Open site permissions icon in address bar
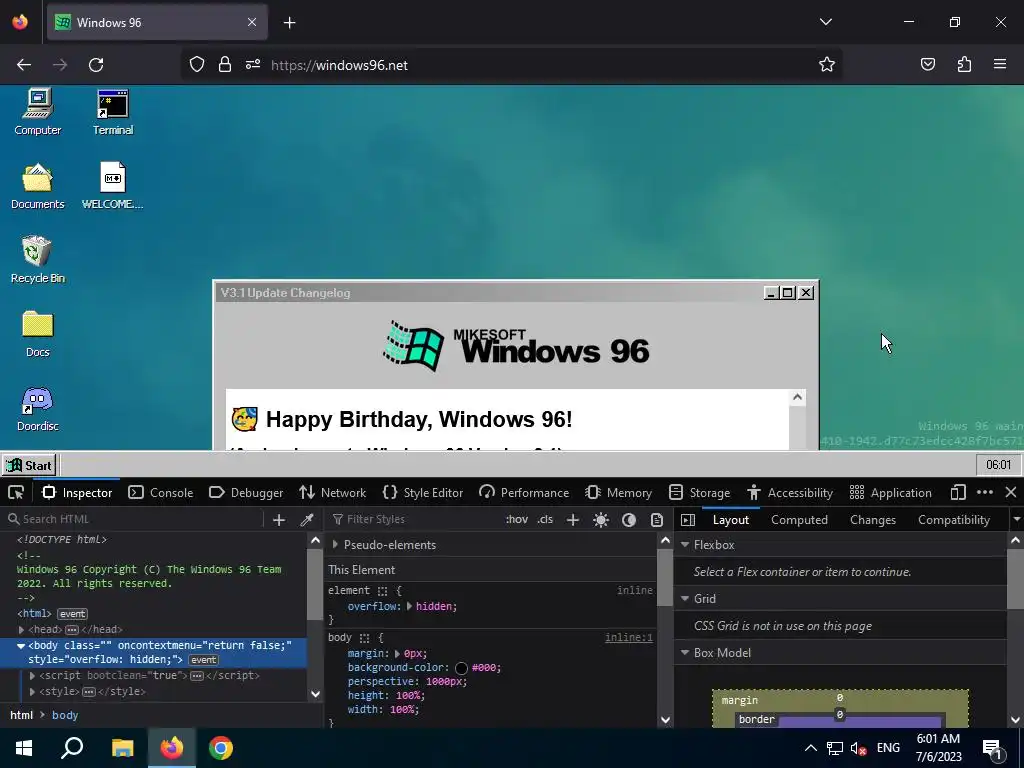Viewport: 1024px width, 768px height. point(253,64)
